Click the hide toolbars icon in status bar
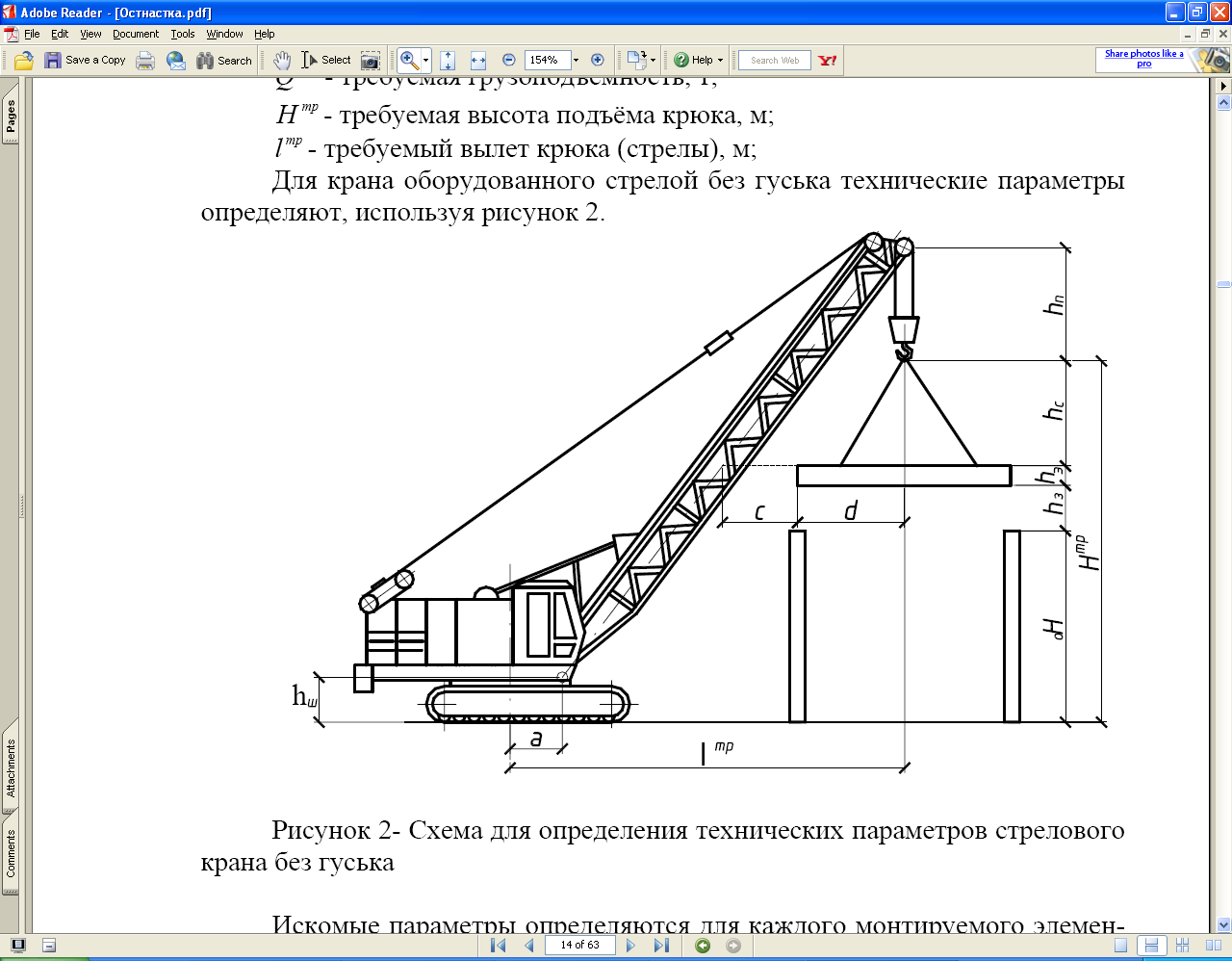 [x=49, y=946]
